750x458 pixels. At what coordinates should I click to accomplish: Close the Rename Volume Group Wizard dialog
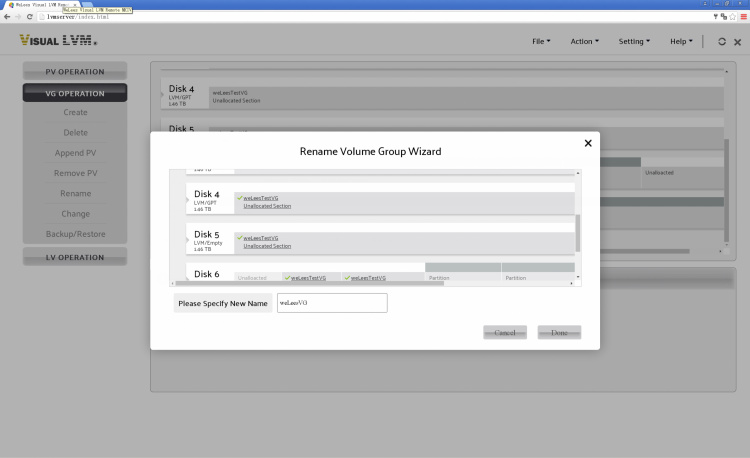[588, 143]
